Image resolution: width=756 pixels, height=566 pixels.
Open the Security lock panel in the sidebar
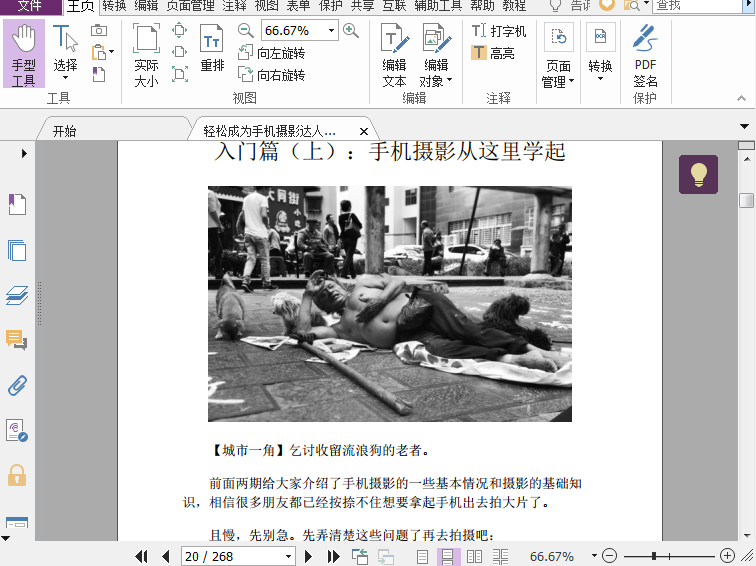tap(17, 475)
